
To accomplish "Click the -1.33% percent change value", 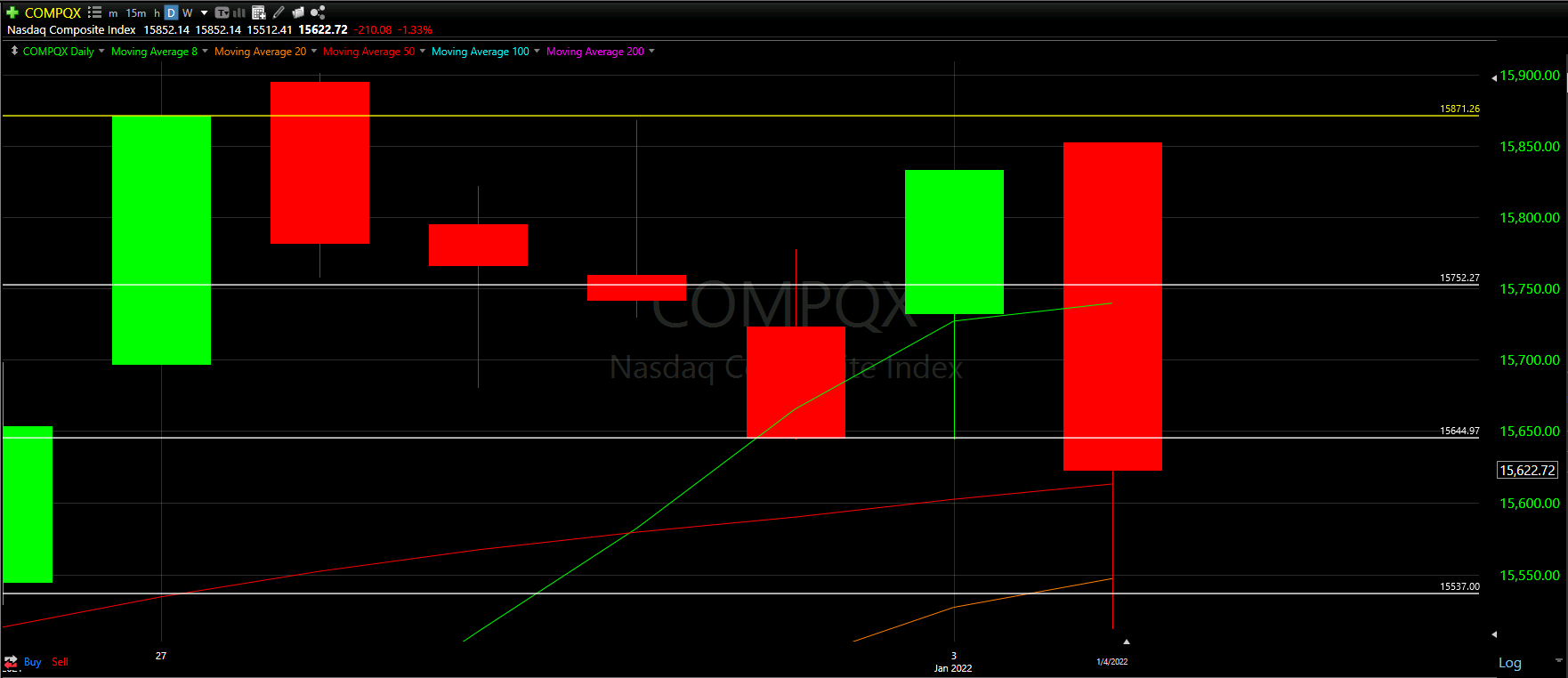I will pos(415,30).
